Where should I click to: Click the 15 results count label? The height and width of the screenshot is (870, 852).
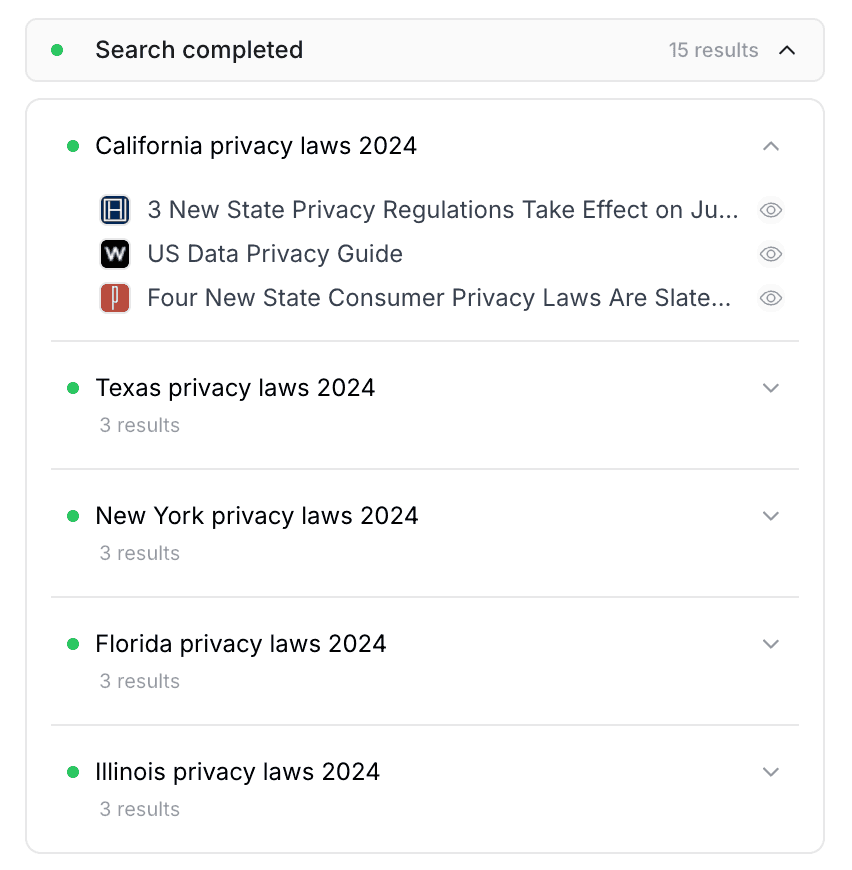point(713,50)
